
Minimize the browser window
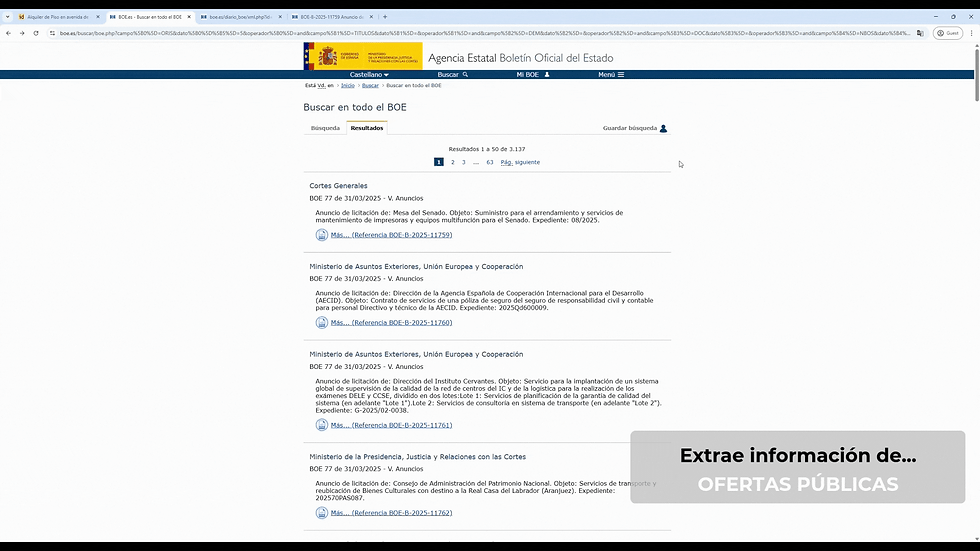936,17
